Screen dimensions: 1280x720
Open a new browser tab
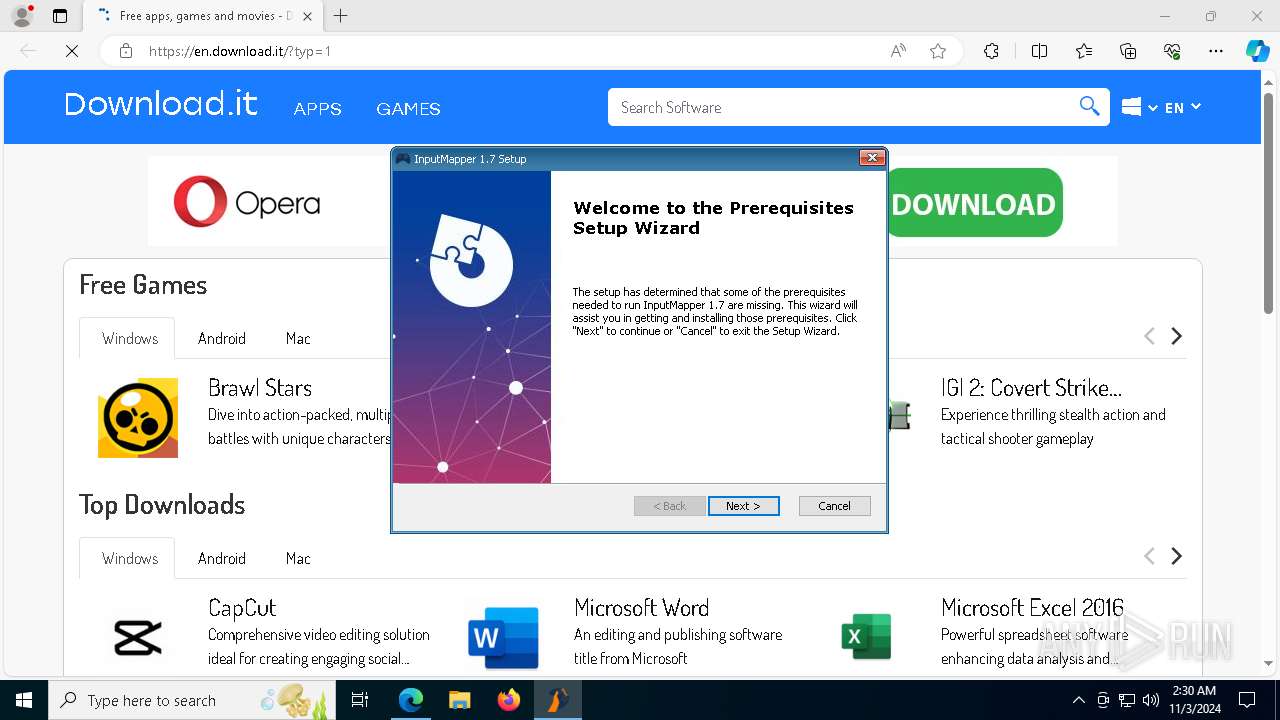pyautogui.click(x=341, y=16)
